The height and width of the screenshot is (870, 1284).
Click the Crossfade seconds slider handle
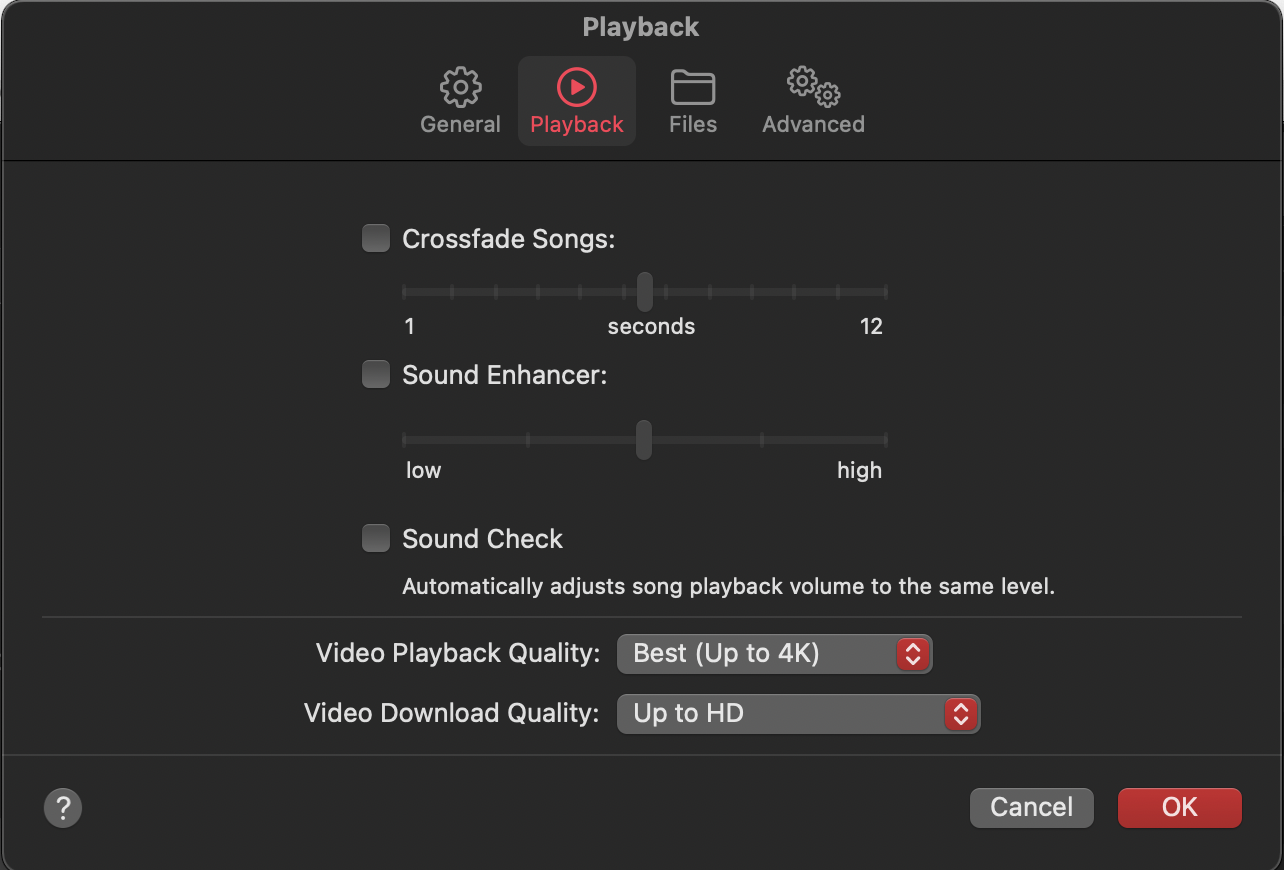[645, 292]
